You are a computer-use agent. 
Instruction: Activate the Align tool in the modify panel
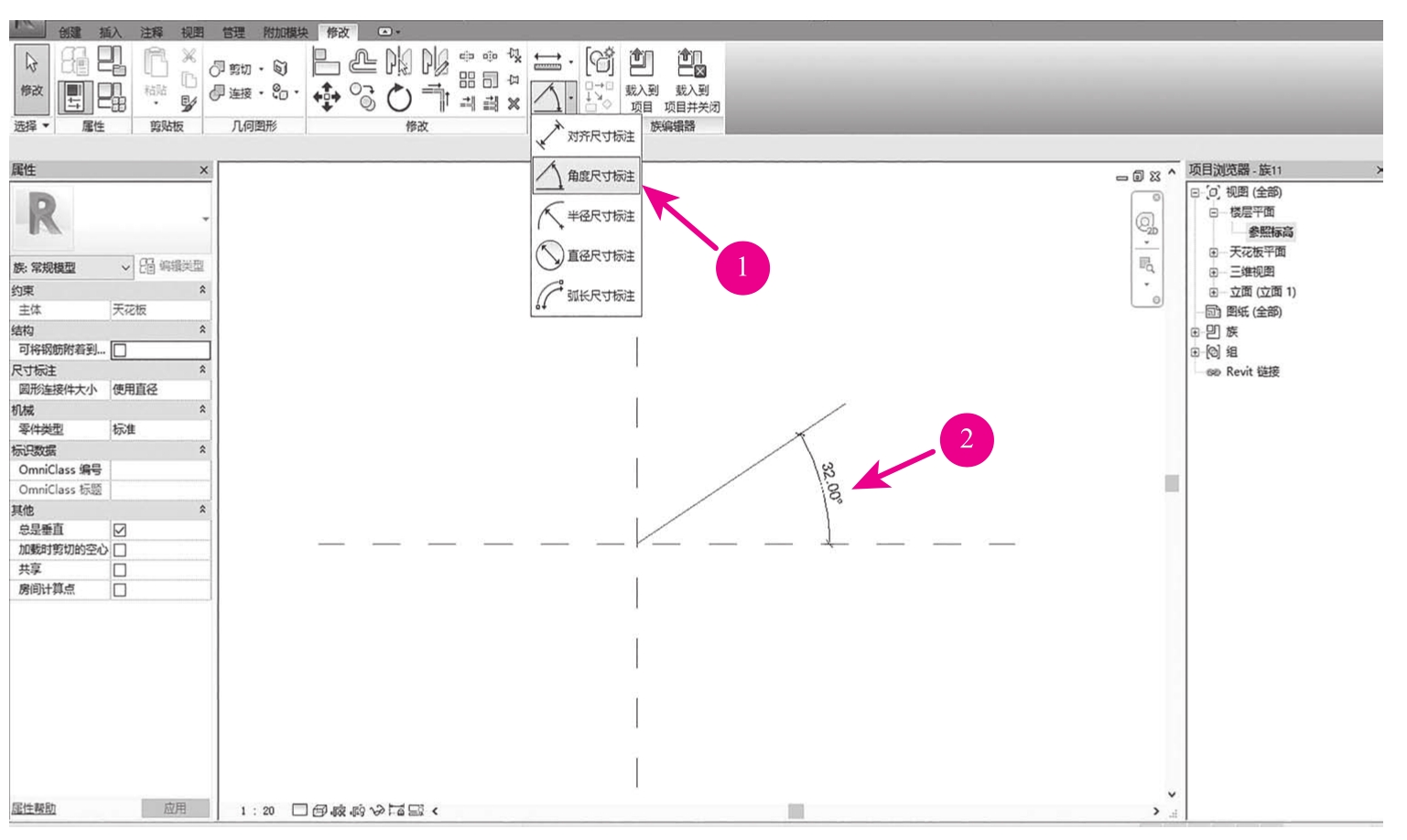tap(325, 62)
